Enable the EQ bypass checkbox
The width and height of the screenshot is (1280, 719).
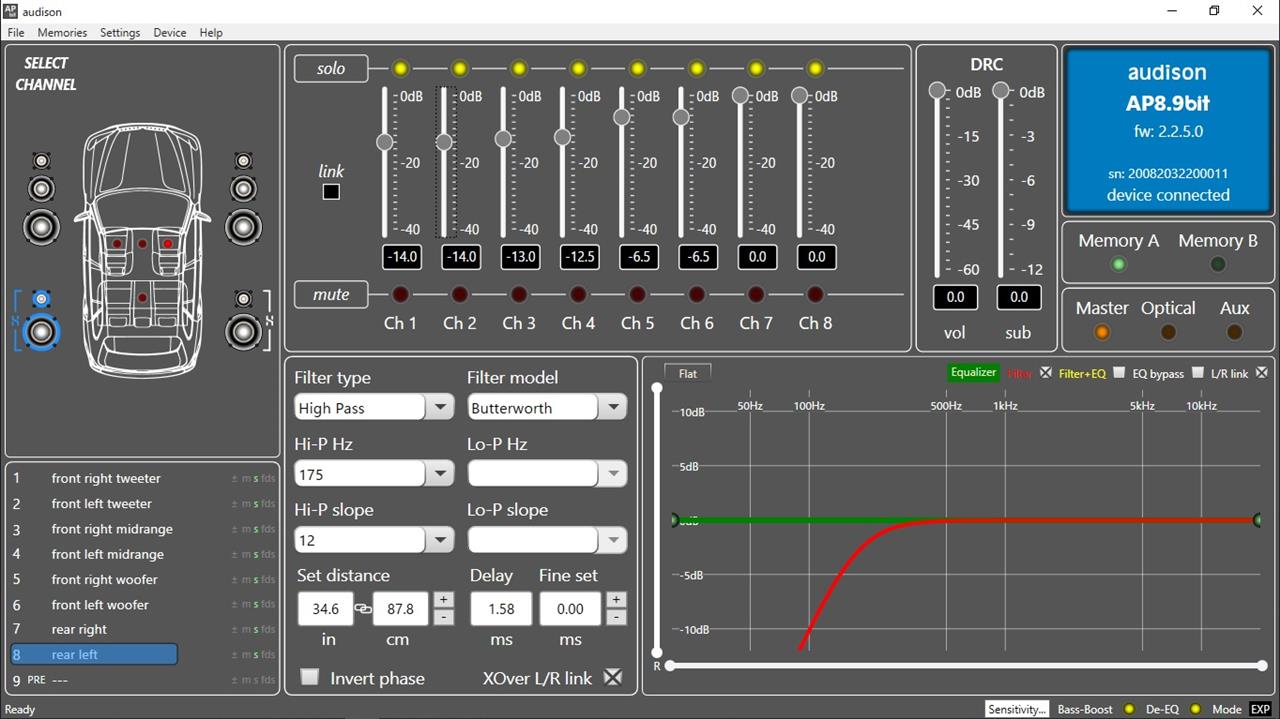tap(1197, 372)
